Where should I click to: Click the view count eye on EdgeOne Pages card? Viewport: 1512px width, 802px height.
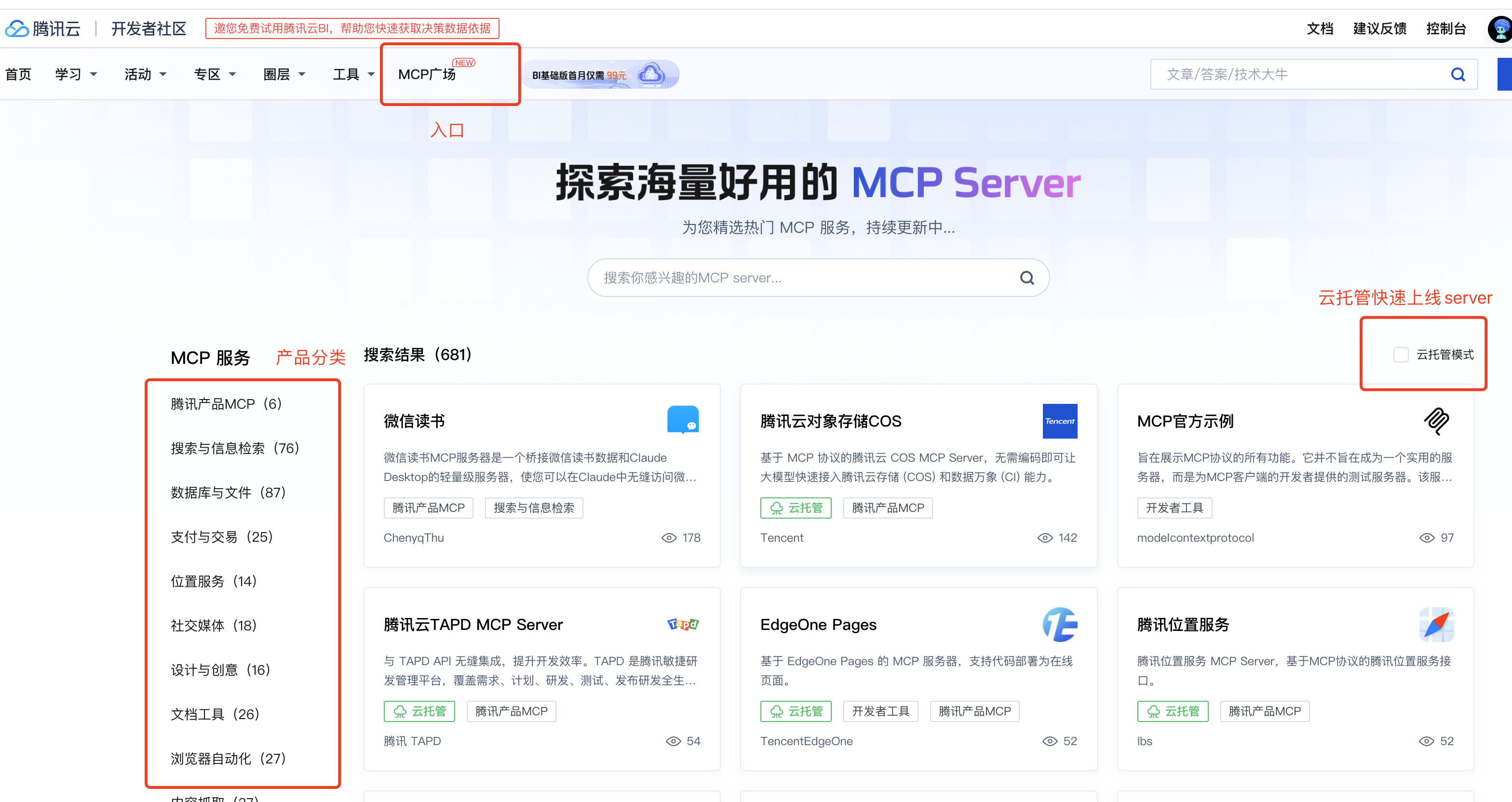pyautogui.click(x=1050, y=742)
